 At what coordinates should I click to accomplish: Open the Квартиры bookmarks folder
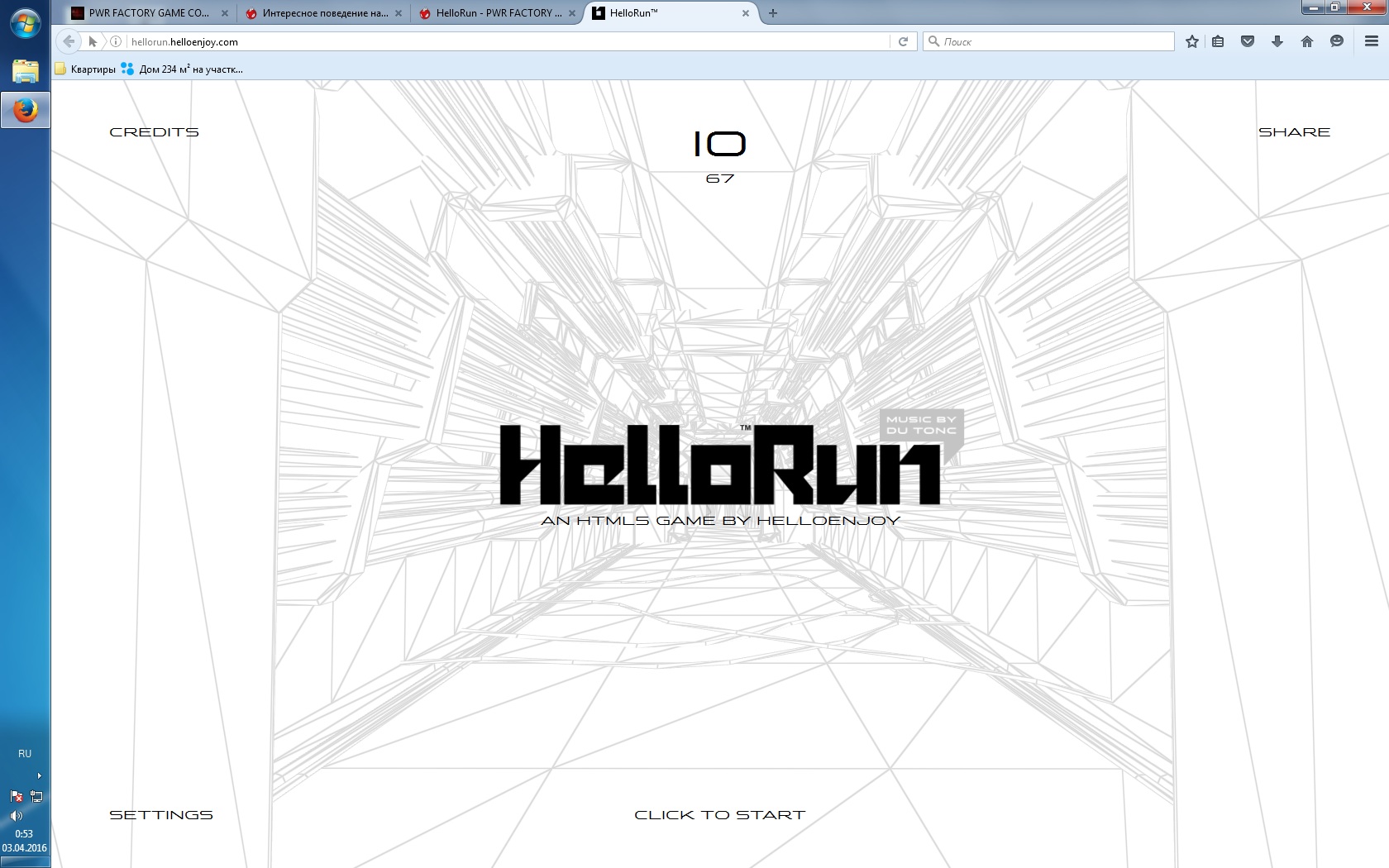coord(85,69)
